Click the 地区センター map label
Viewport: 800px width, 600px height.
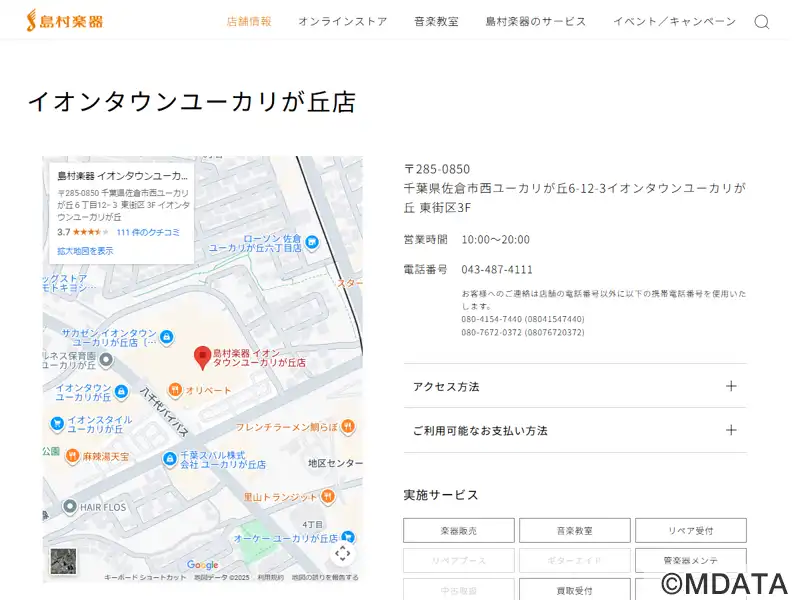335,463
